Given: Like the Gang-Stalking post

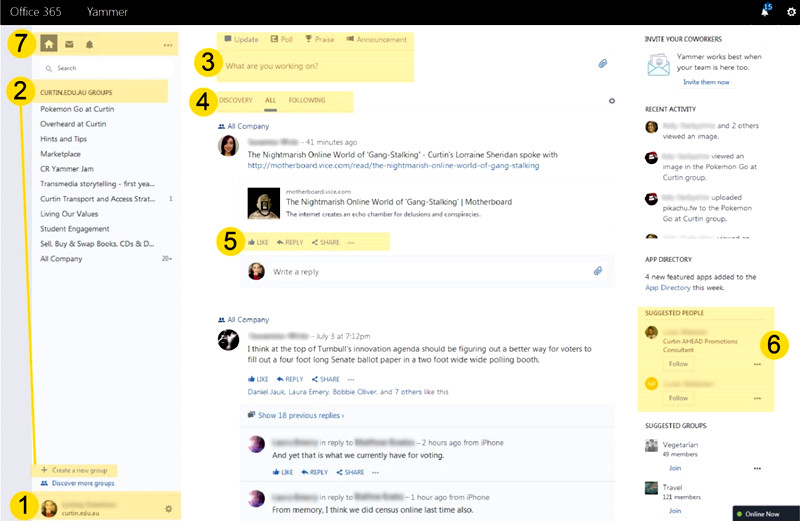Looking at the screenshot, I should [258, 242].
